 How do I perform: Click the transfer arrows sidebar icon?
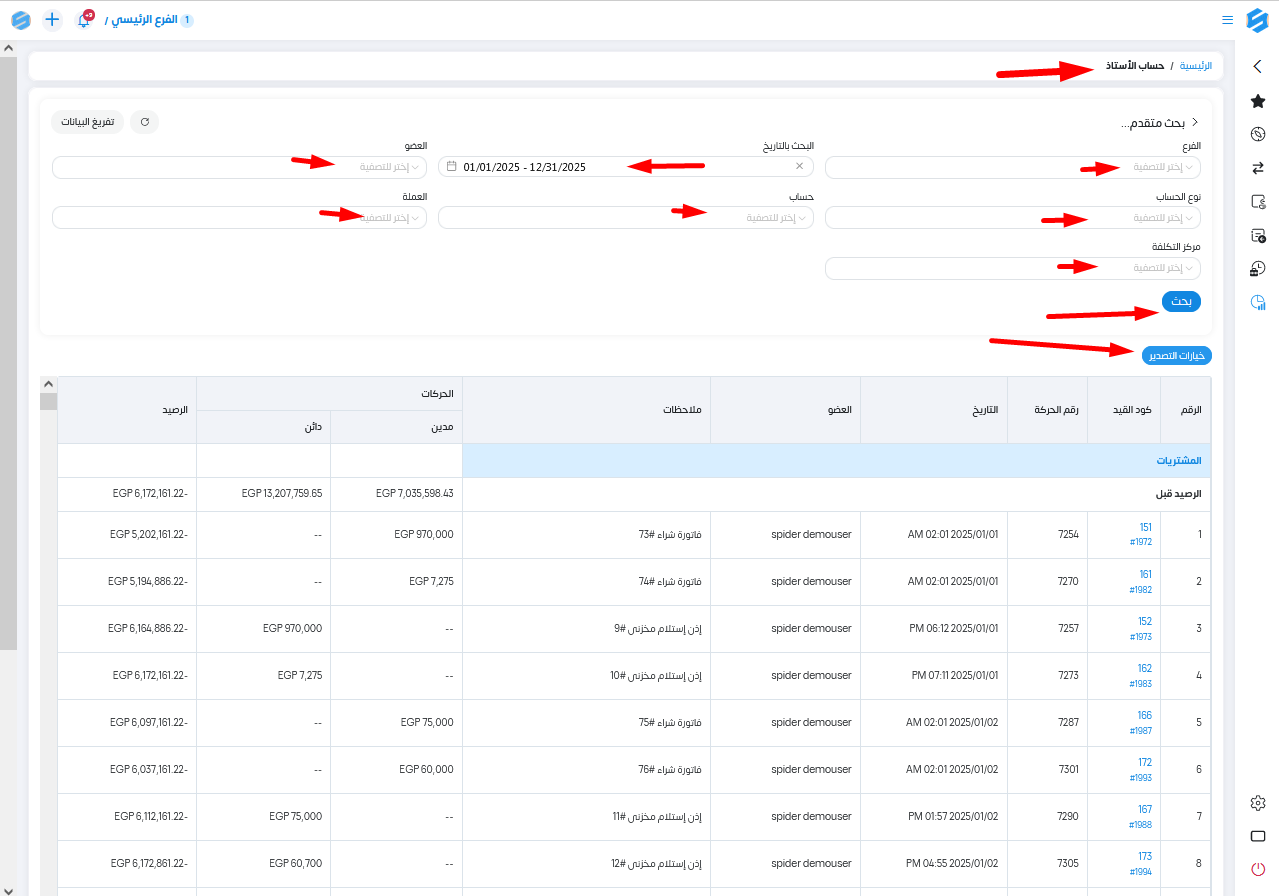pos(1258,168)
